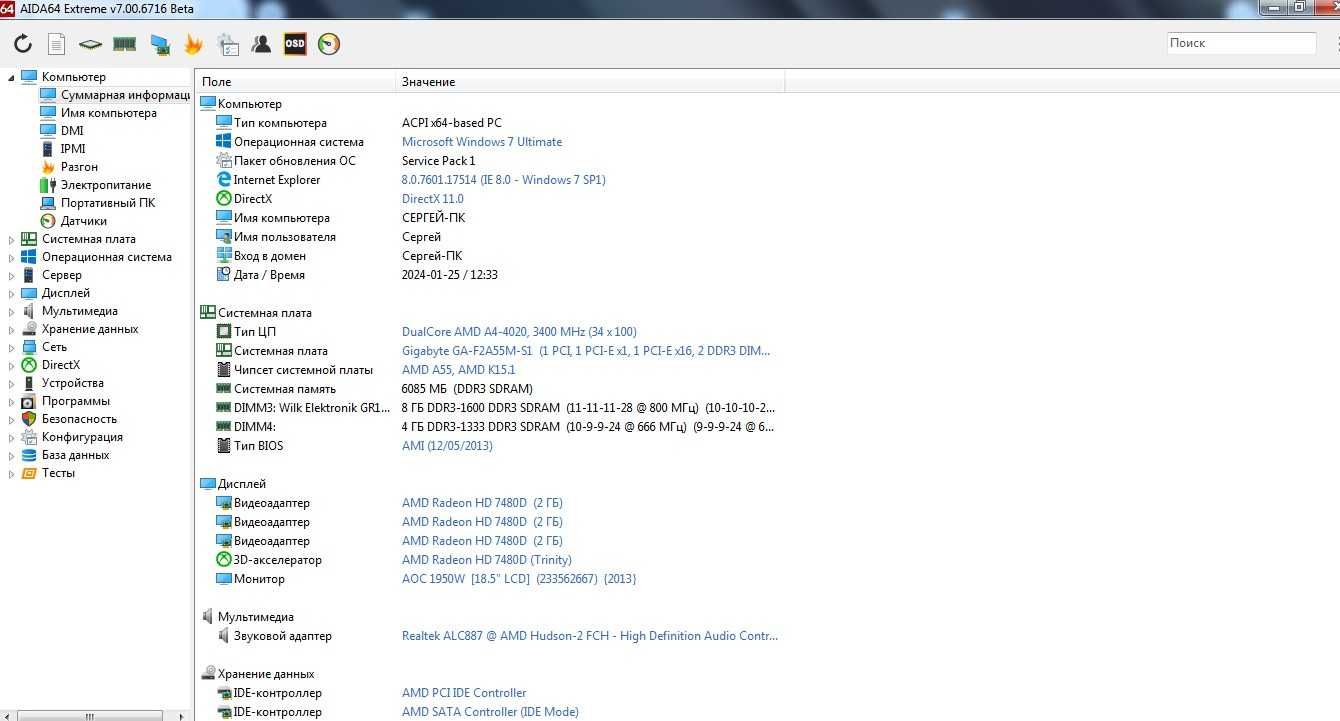Open AMD SATA Controller (IDE Mode) link
This screenshot has height=721, width=1340.
coord(490,712)
